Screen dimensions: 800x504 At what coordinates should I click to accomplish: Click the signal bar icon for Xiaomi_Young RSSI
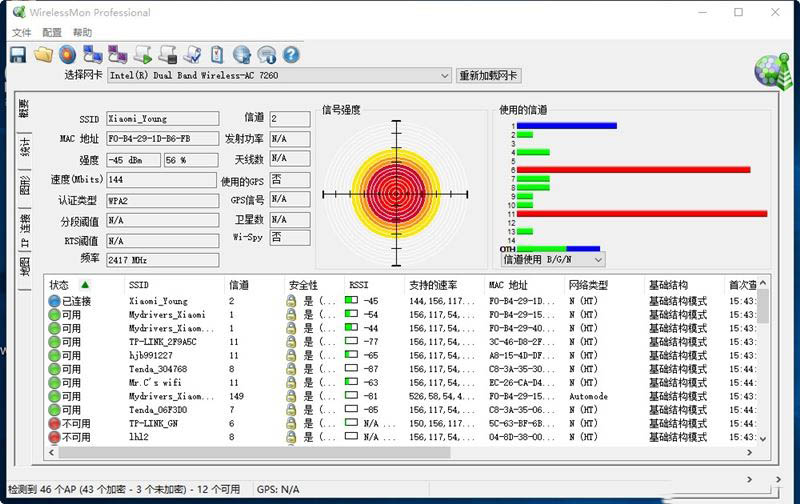351,300
